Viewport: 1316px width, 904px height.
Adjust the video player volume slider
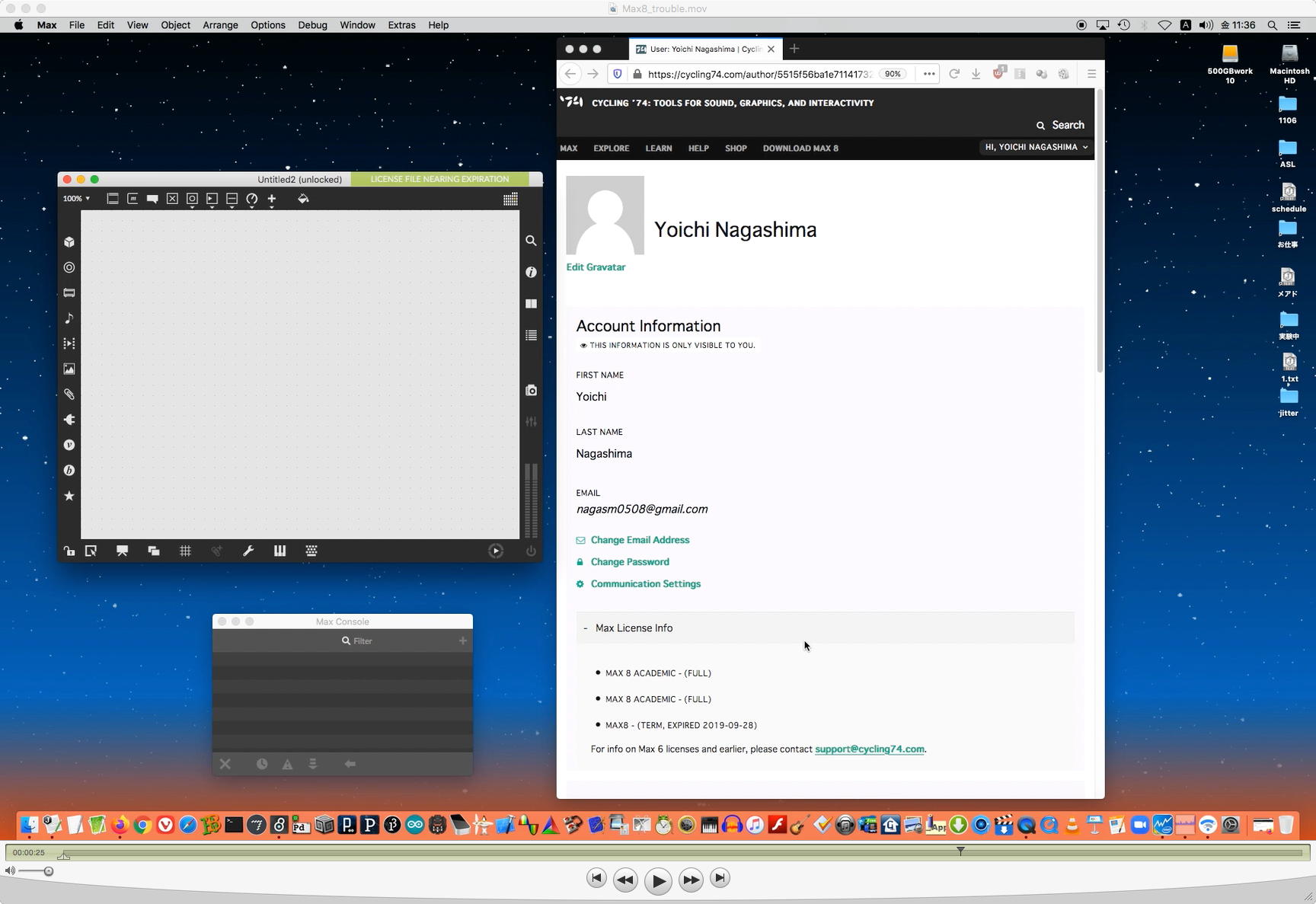coord(35,871)
